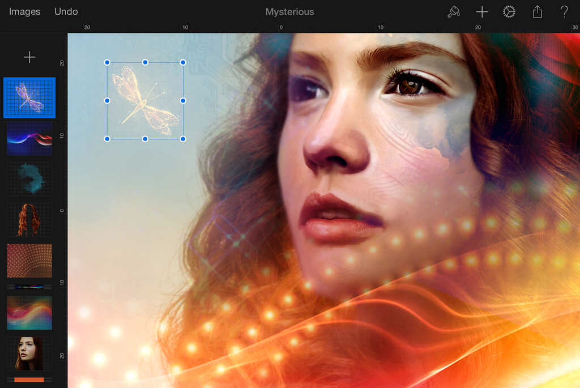Add a new layer in sidebar
The height and width of the screenshot is (388, 580).
pos(29,57)
